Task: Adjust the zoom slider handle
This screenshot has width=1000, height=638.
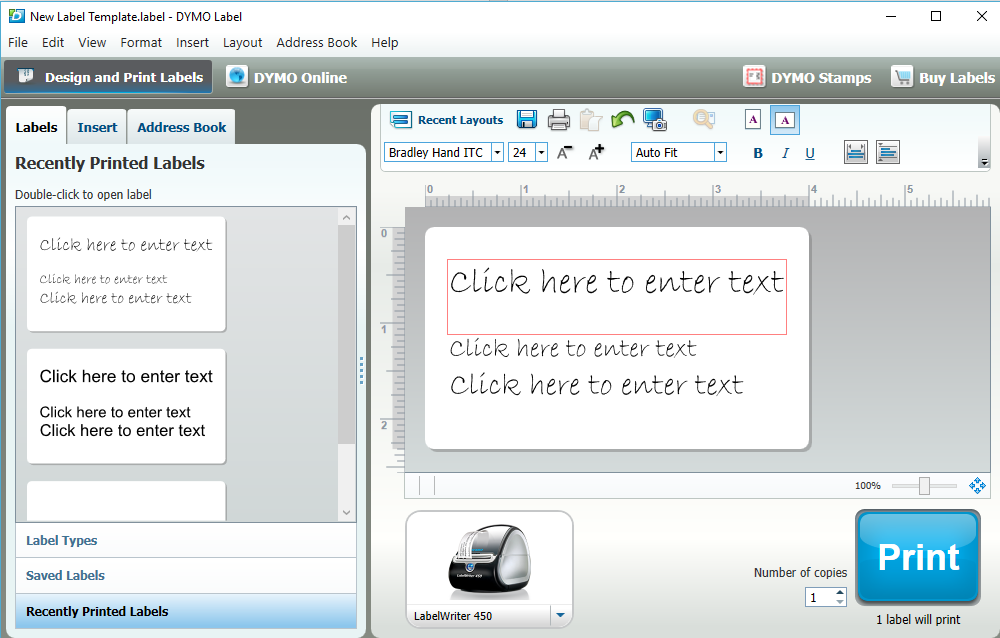Action: click(x=924, y=486)
